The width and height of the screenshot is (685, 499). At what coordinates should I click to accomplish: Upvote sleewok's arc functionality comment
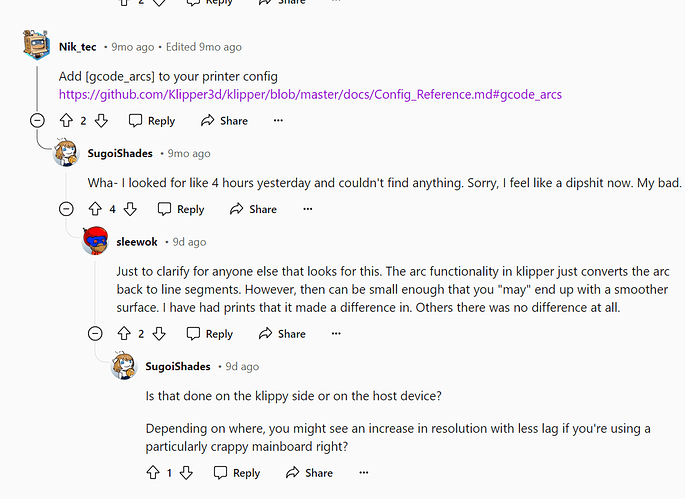tap(124, 334)
